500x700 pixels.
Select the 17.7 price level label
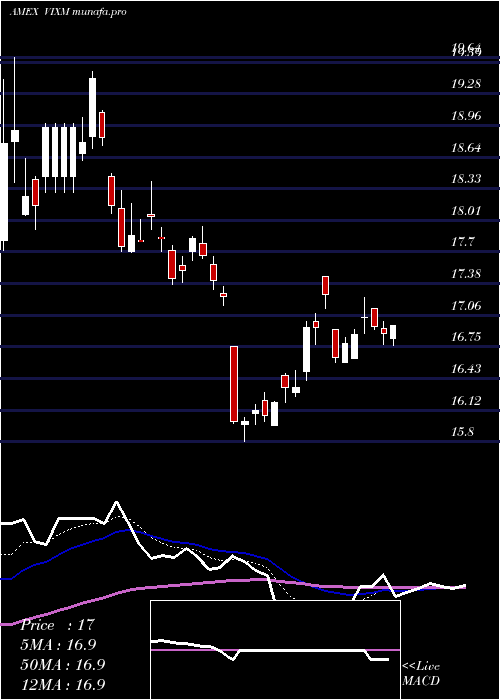(462, 242)
